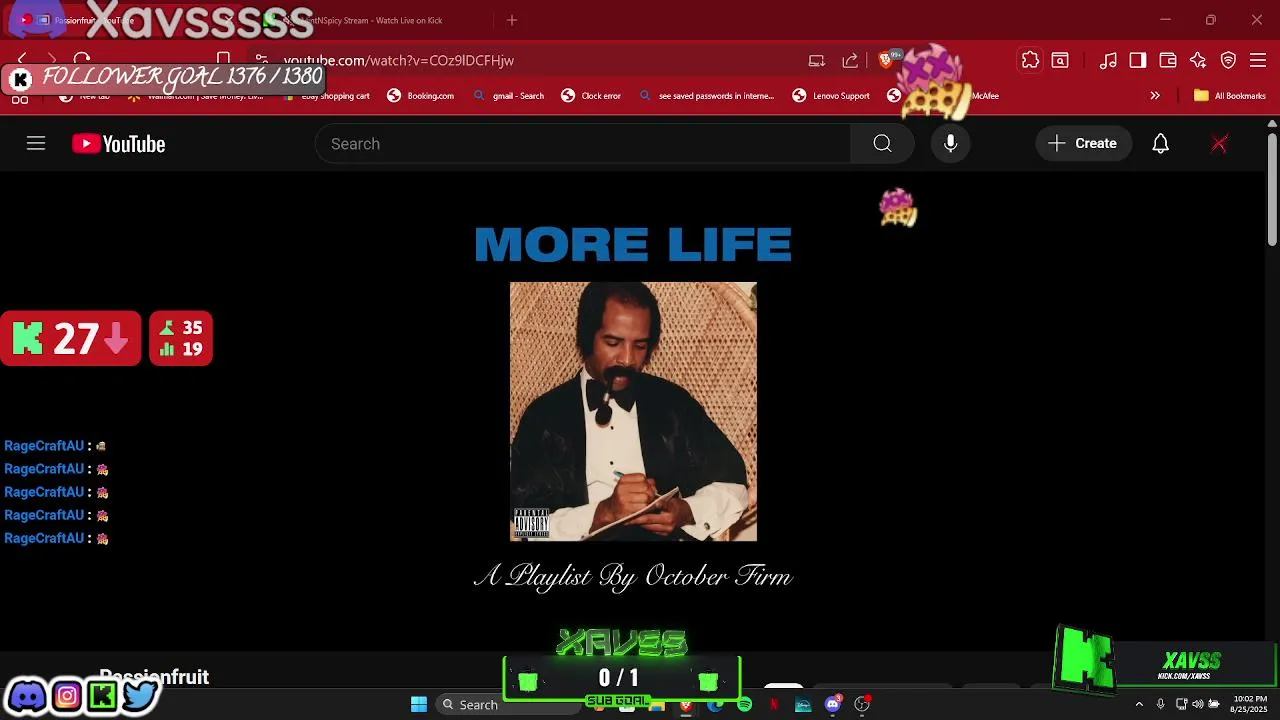1280x720 pixels.
Task: Open the Windows Start menu
Action: click(419, 705)
